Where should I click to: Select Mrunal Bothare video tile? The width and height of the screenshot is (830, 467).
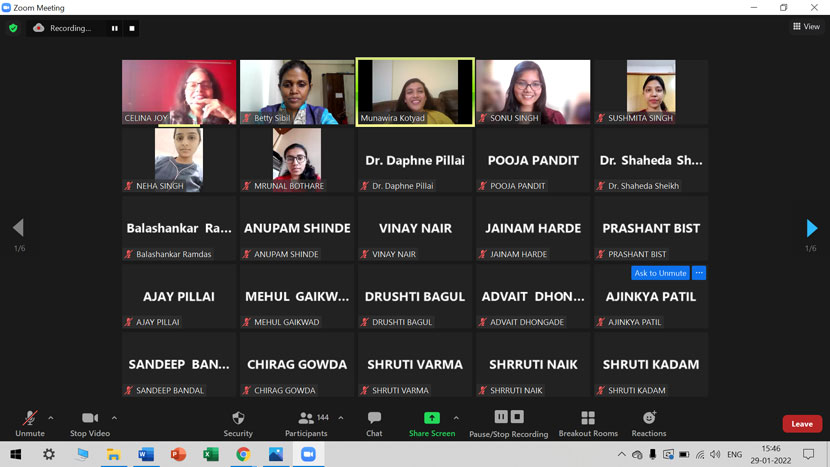[x=297, y=160]
